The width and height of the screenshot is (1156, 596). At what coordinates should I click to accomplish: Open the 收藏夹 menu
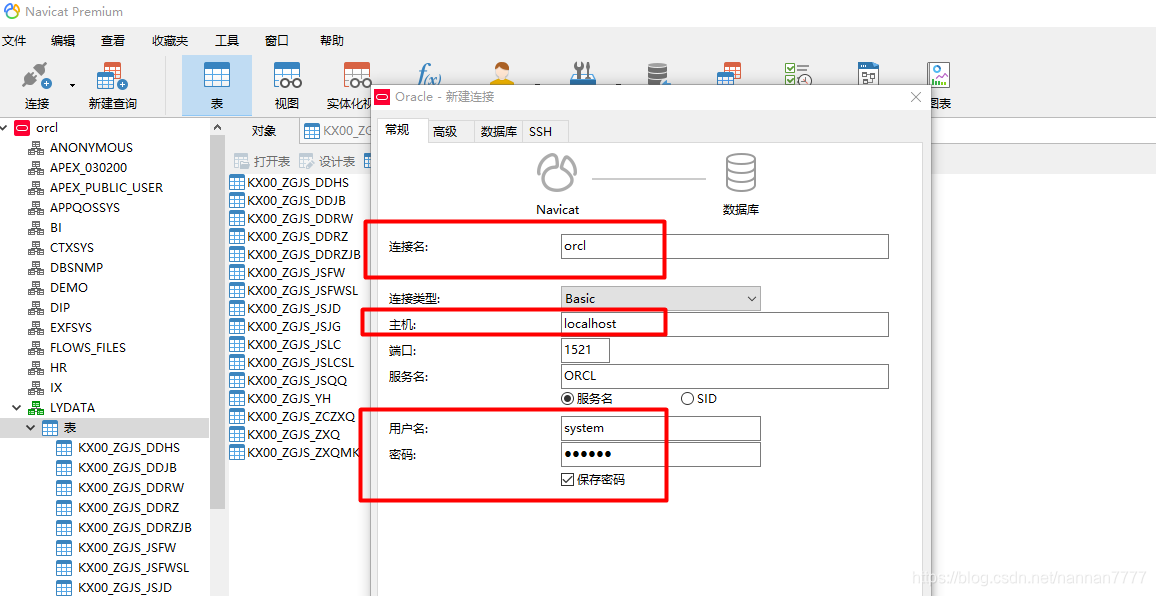[x=170, y=41]
